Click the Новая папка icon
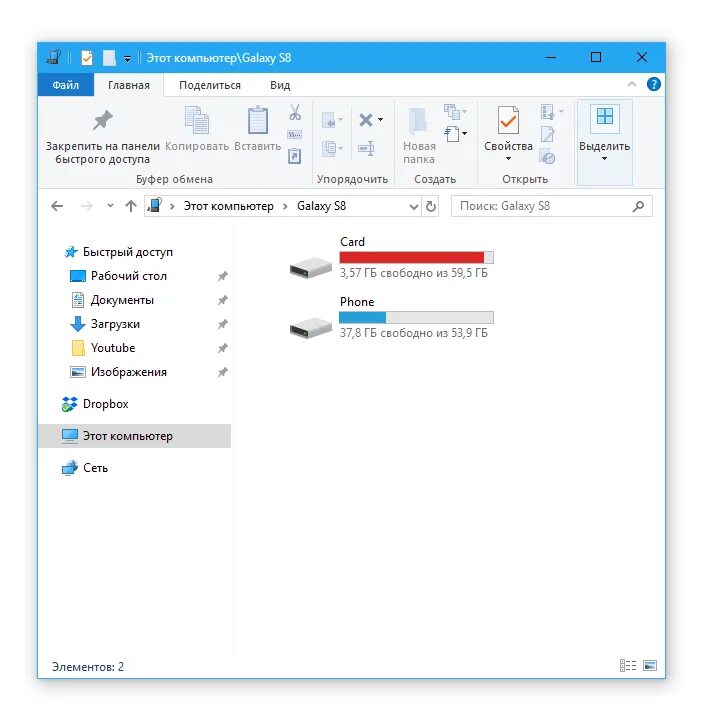The height and width of the screenshot is (716, 709). tap(418, 121)
